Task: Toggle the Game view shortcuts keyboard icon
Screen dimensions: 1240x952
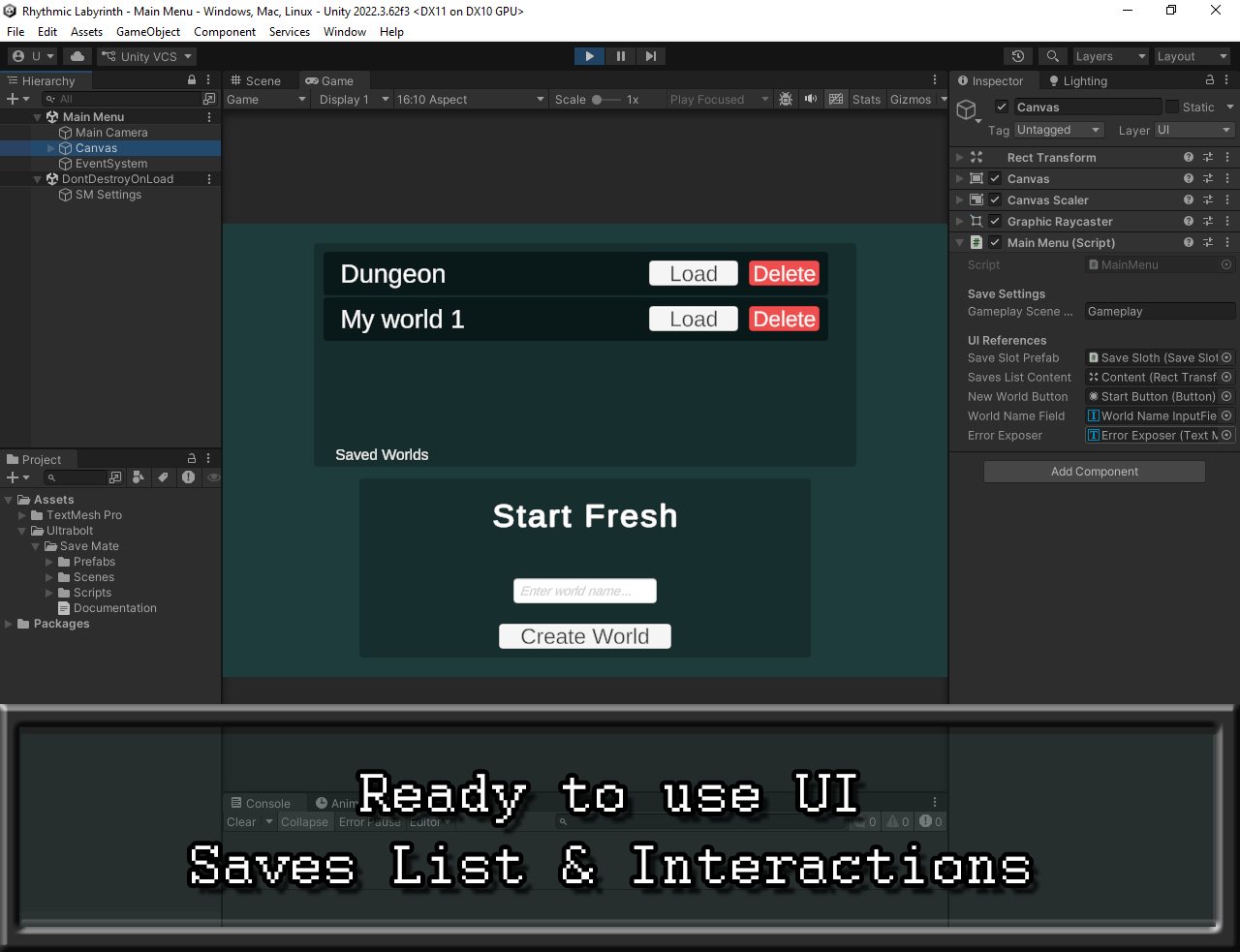Action: 836,99
